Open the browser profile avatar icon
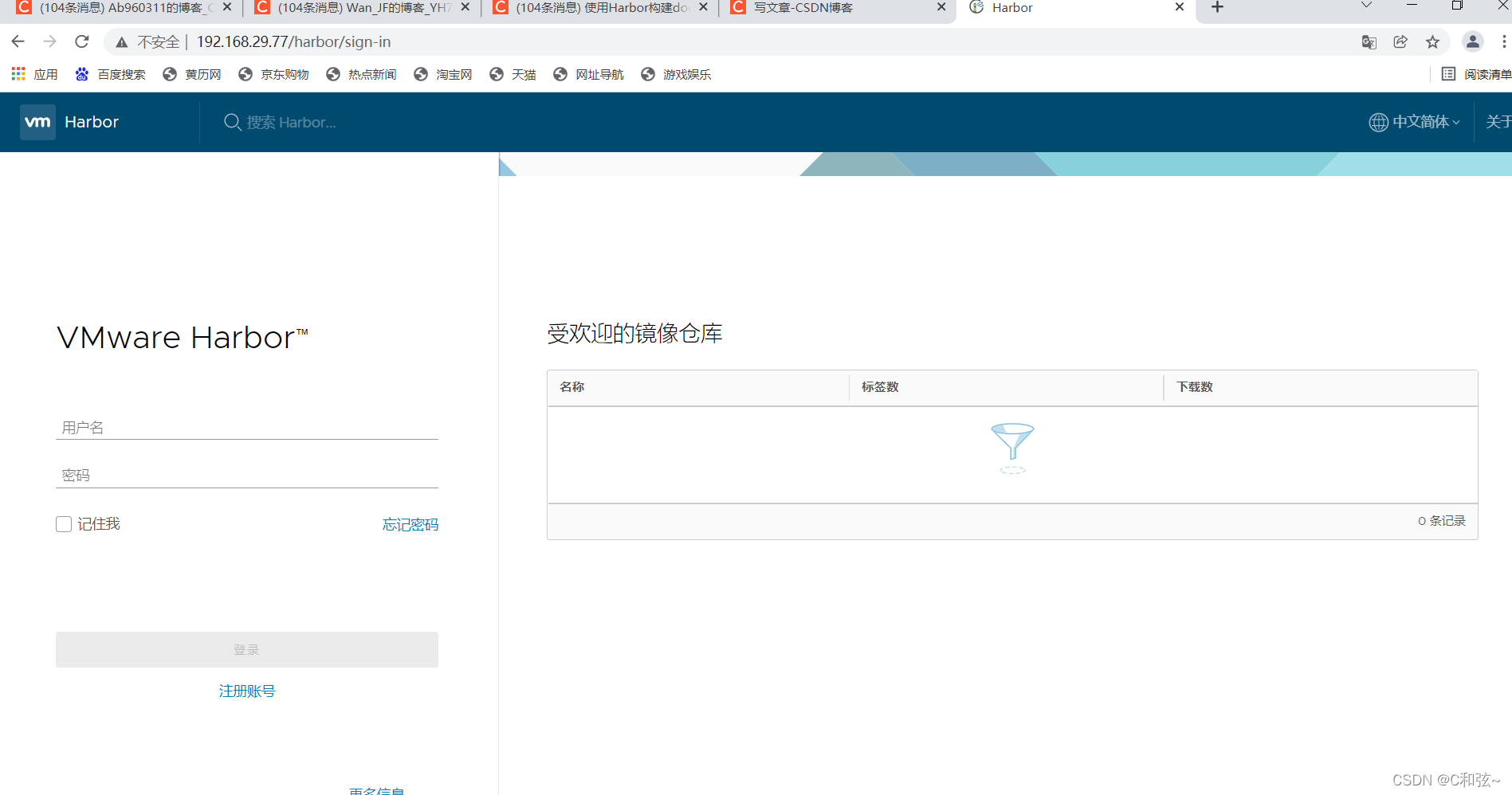The width and height of the screenshot is (1512, 795). click(x=1472, y=41)
